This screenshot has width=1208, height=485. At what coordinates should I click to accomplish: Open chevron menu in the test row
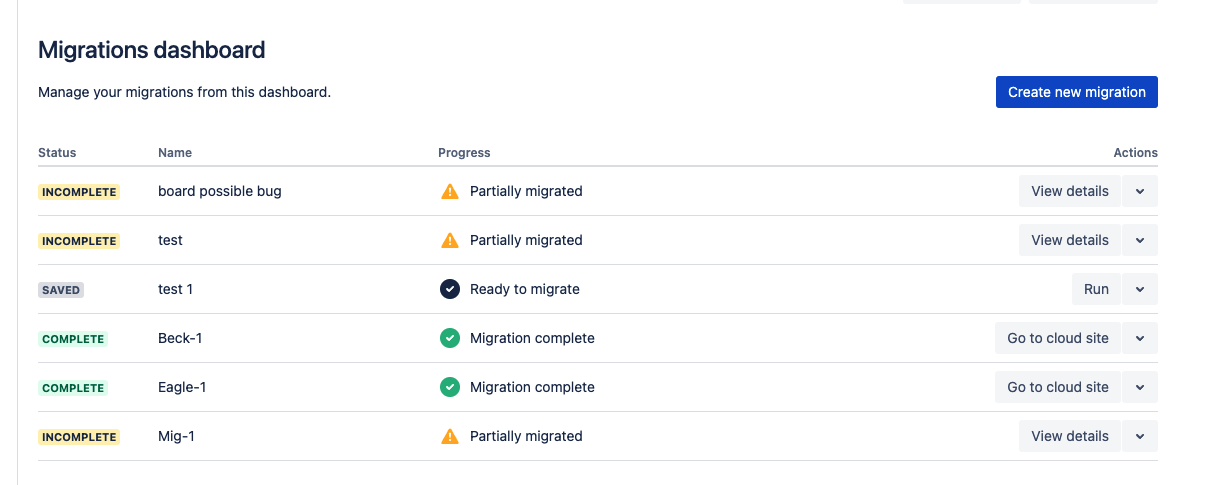pyautogui.click(x=1140, y=240)
